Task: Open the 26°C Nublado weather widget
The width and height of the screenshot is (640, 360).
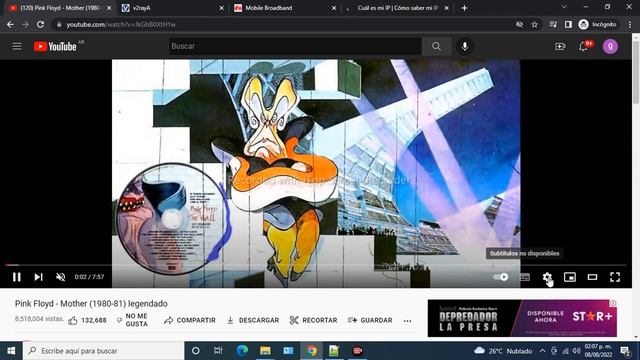Action: click(503, 351)
